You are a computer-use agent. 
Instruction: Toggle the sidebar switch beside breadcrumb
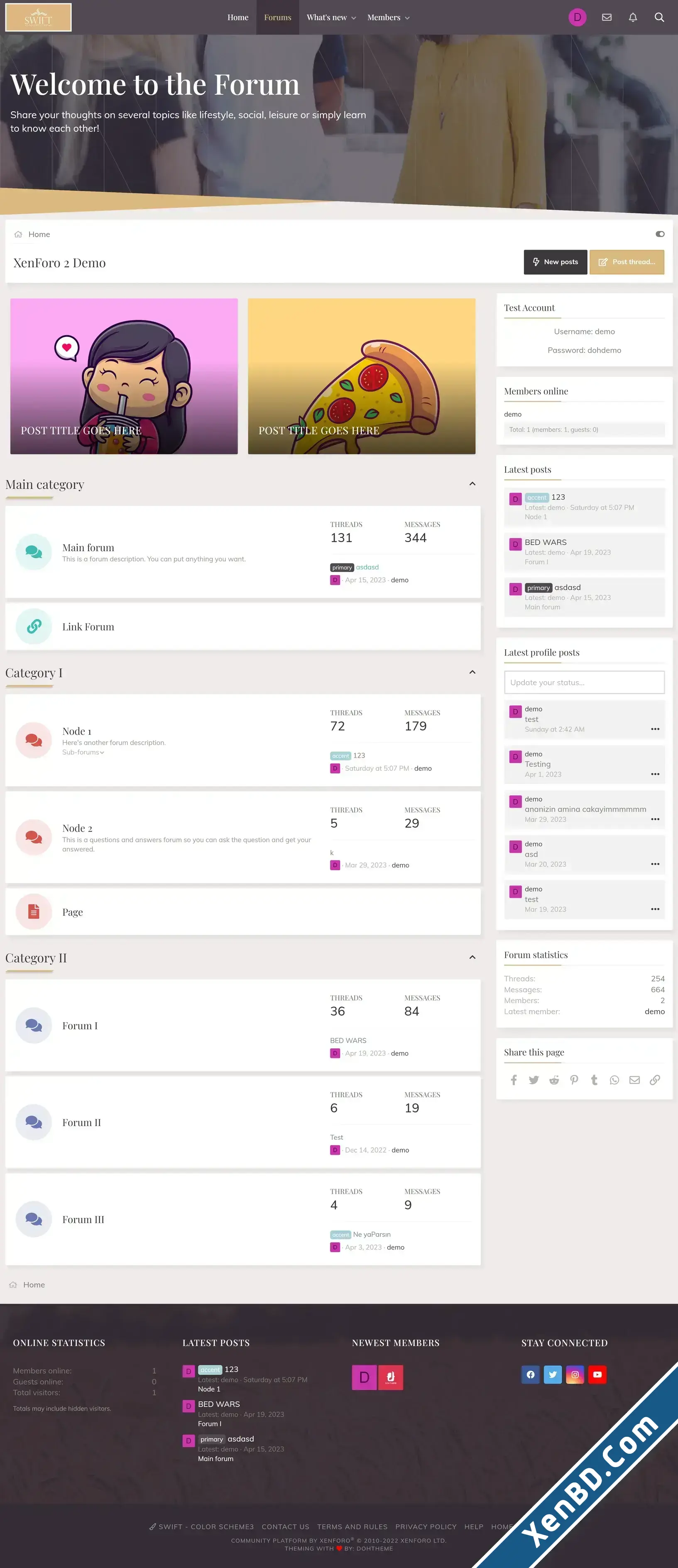click(x=660, y=234)
